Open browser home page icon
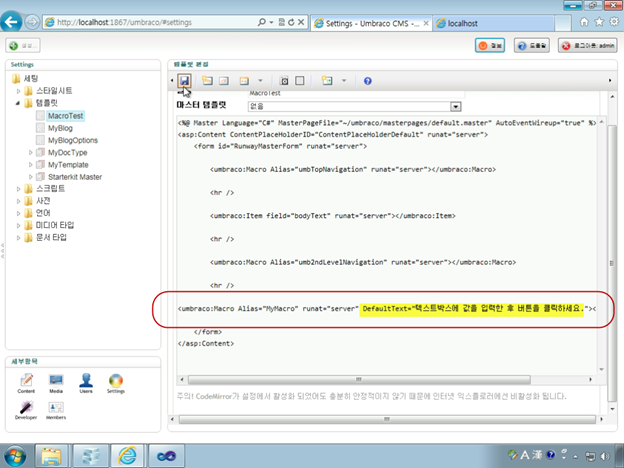Screen dimensions: 624x468 pyautogui.click(x=584, y=22)
